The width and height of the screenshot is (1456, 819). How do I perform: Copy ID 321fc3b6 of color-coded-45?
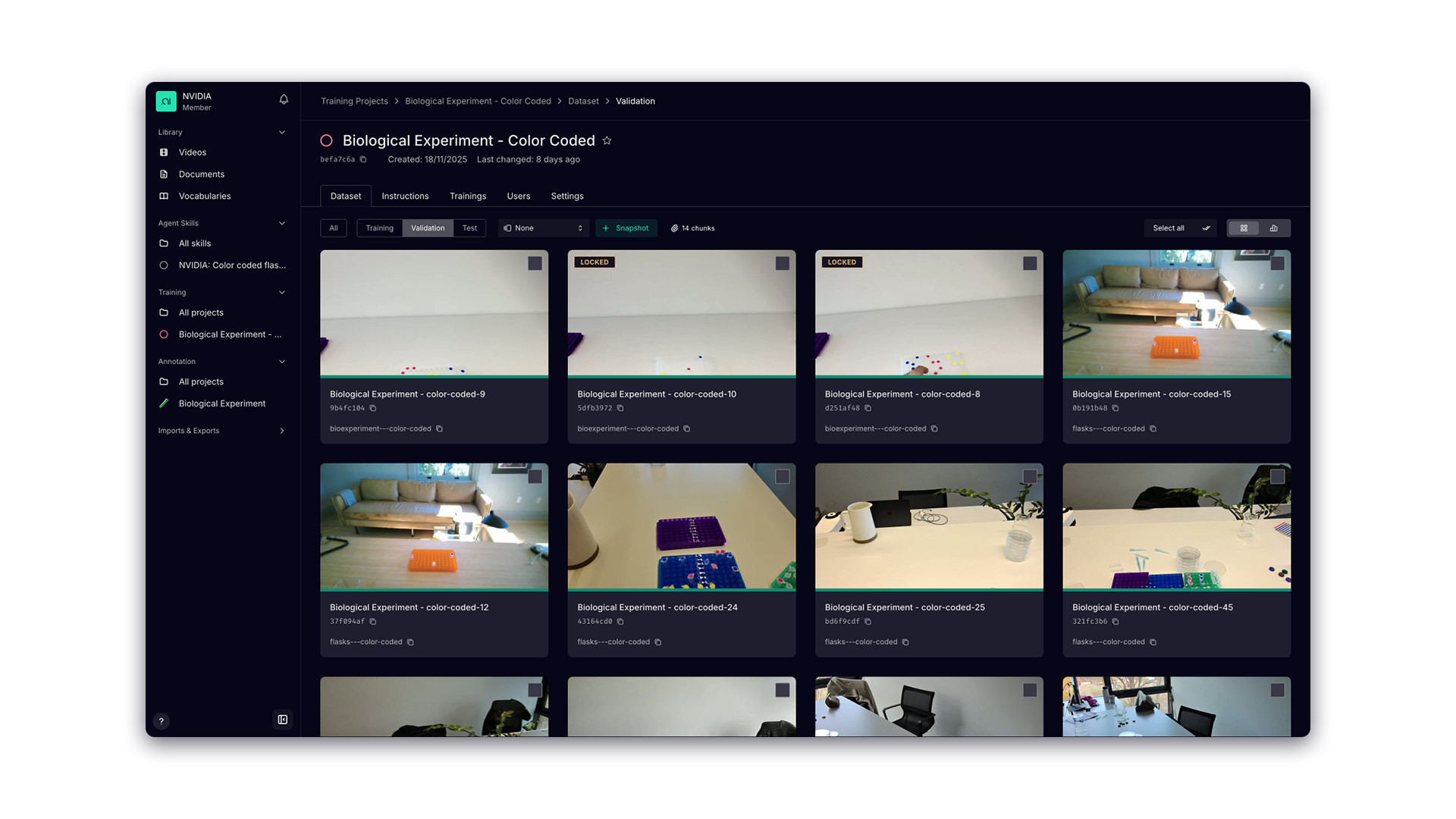click(x=1116, y=621)
